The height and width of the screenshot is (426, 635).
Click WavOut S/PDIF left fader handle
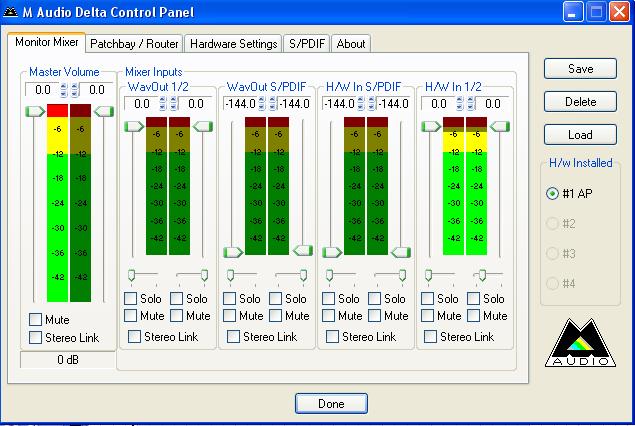click(233, 252)
